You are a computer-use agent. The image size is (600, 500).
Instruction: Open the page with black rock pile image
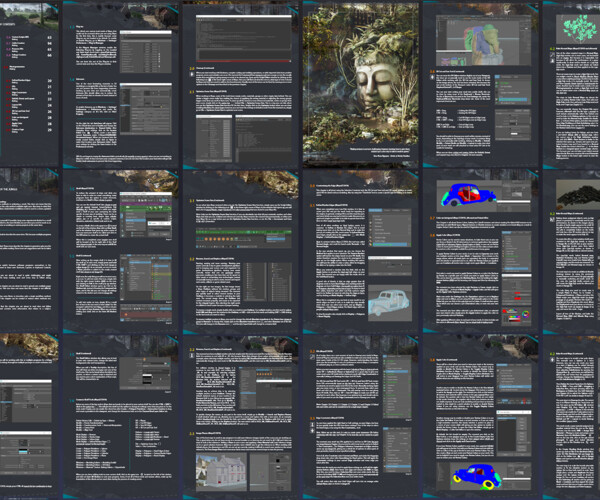pos(572,251)
